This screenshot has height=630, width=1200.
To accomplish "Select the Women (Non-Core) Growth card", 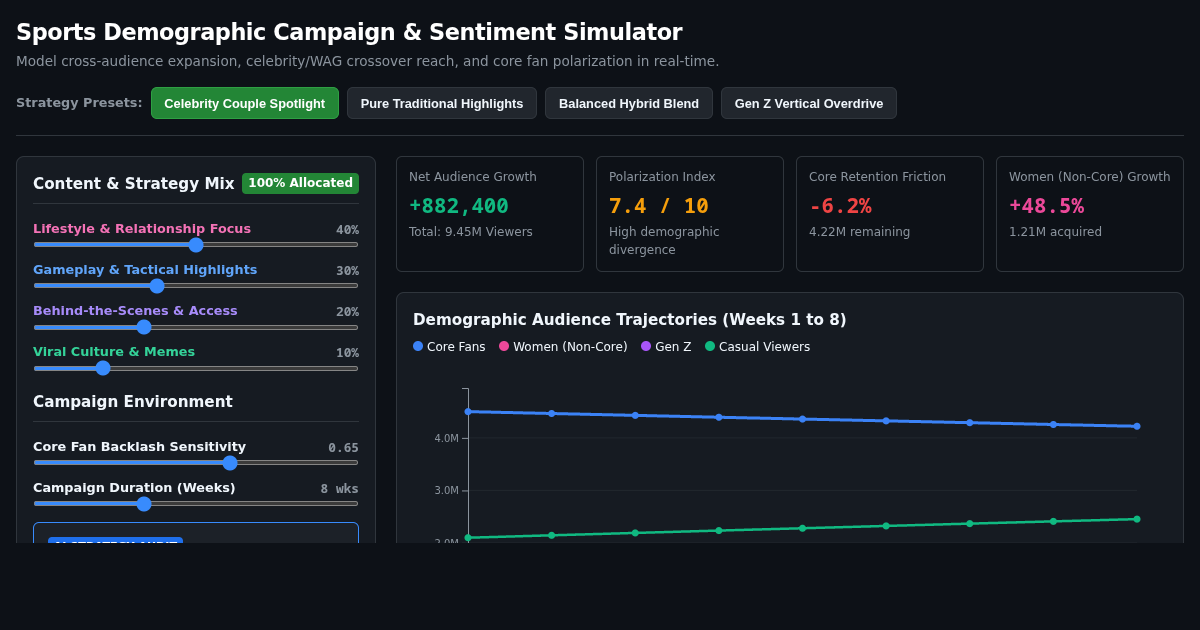I will 1090,214.
